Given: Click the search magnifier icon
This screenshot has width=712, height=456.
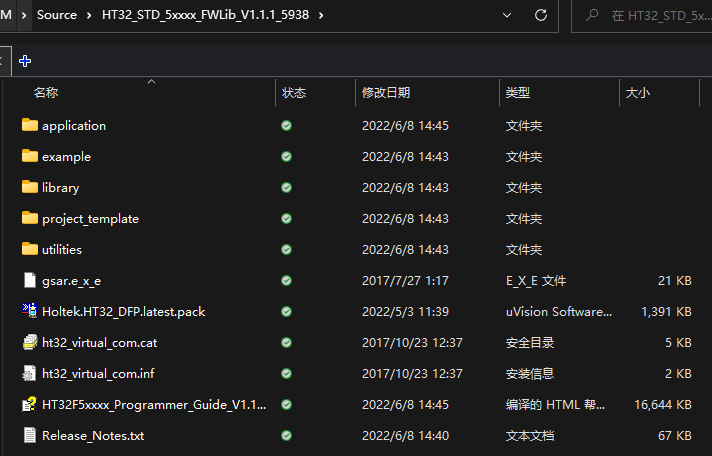Looking at the screenshot, I should (592, 15).
